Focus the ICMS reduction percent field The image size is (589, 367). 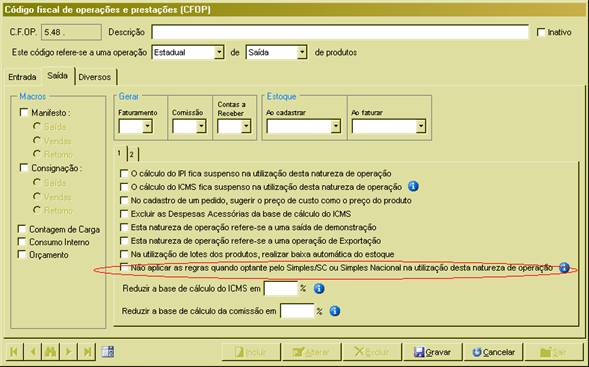point(281,288)
